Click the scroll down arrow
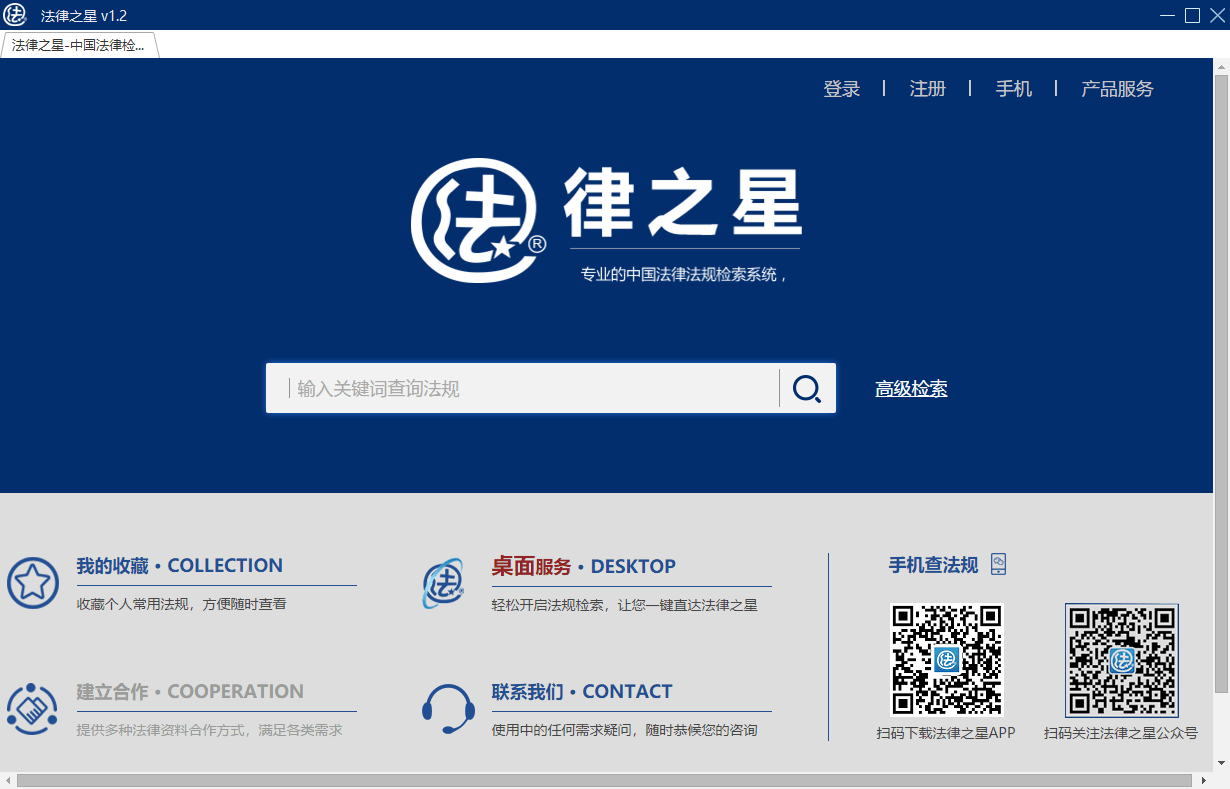Screen dimensions: 1230x789 tap(1221, 764)
